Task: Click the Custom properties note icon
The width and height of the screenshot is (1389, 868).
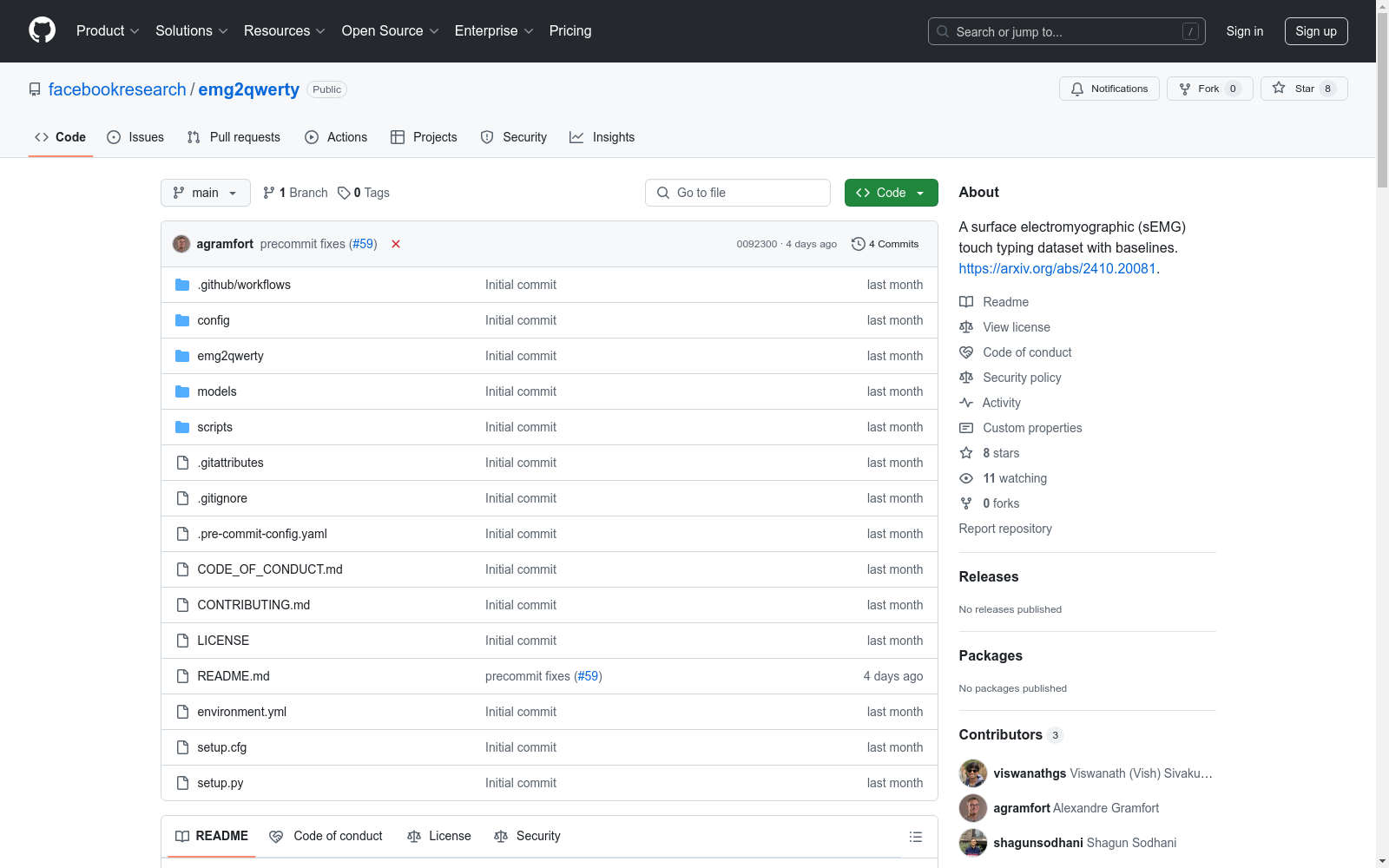Action: point(966,428)
